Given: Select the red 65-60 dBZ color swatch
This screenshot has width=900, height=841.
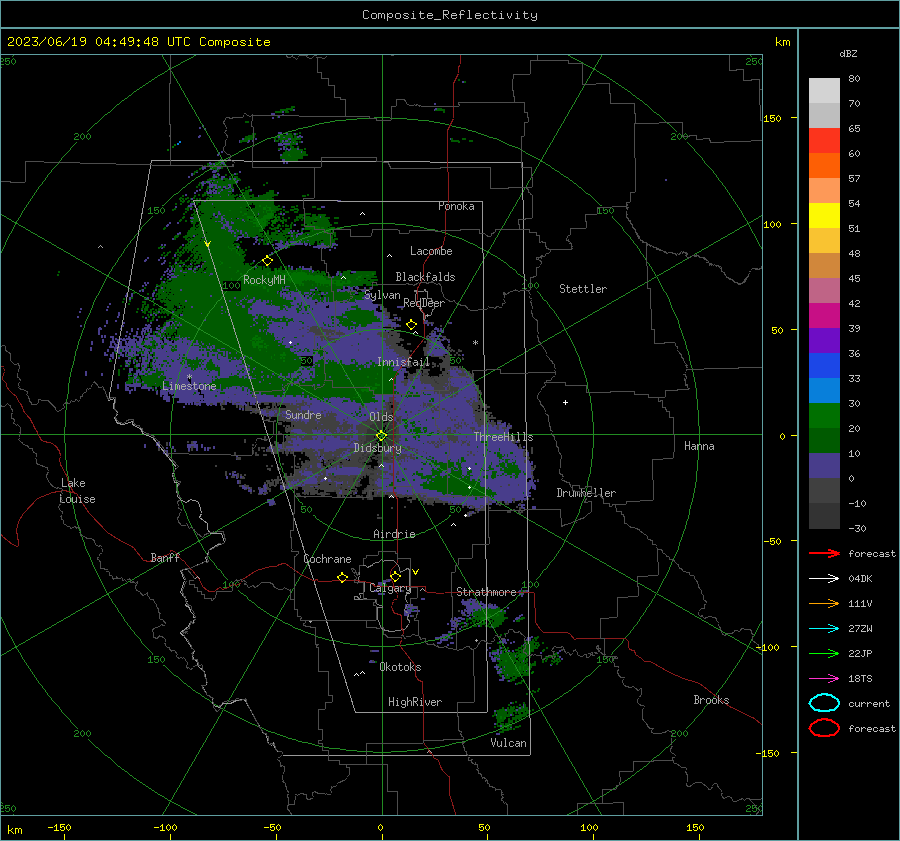Looking at the screenshot, I should click(824, 141).
